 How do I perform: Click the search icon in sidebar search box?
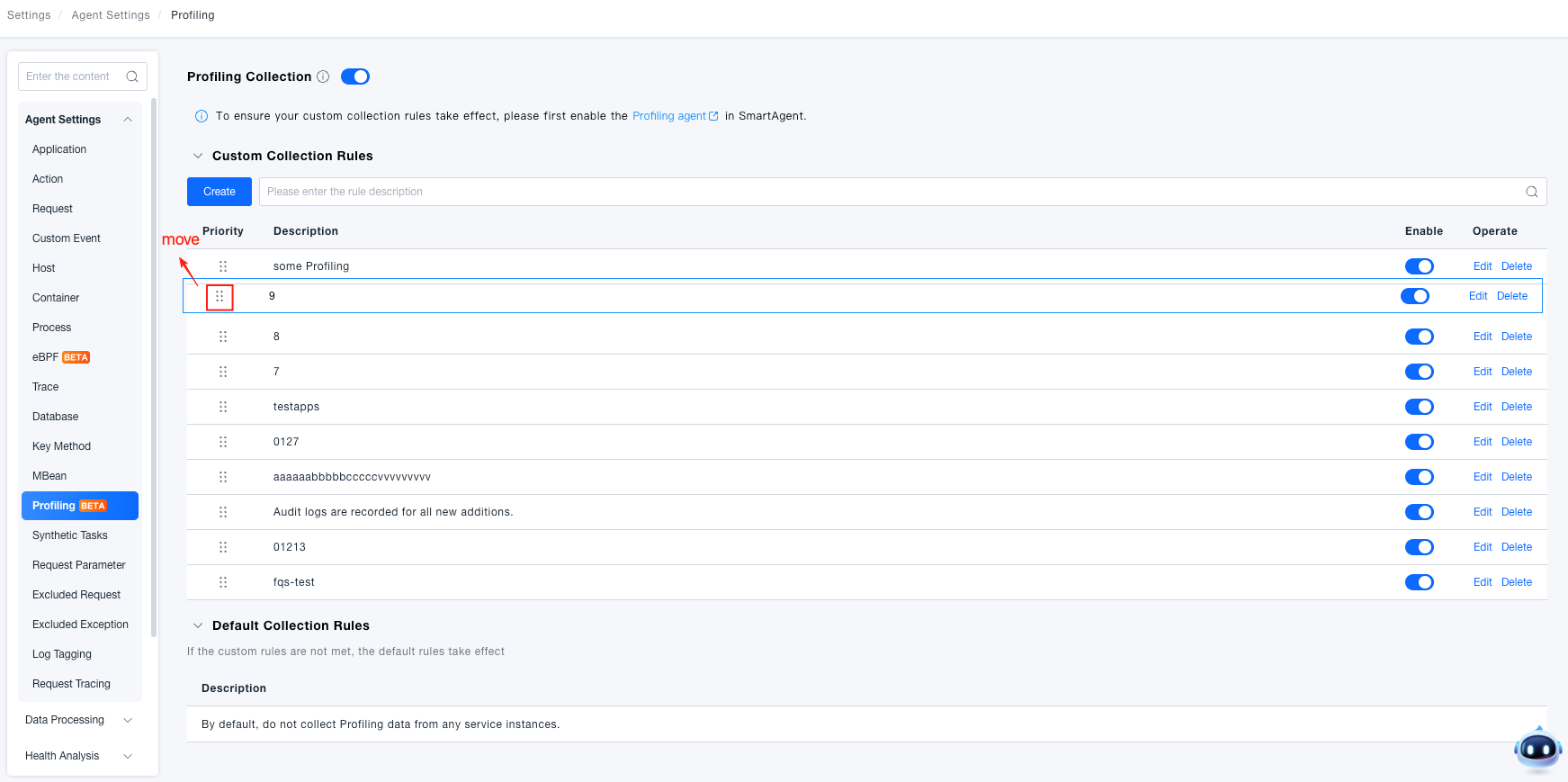point(132,76)
